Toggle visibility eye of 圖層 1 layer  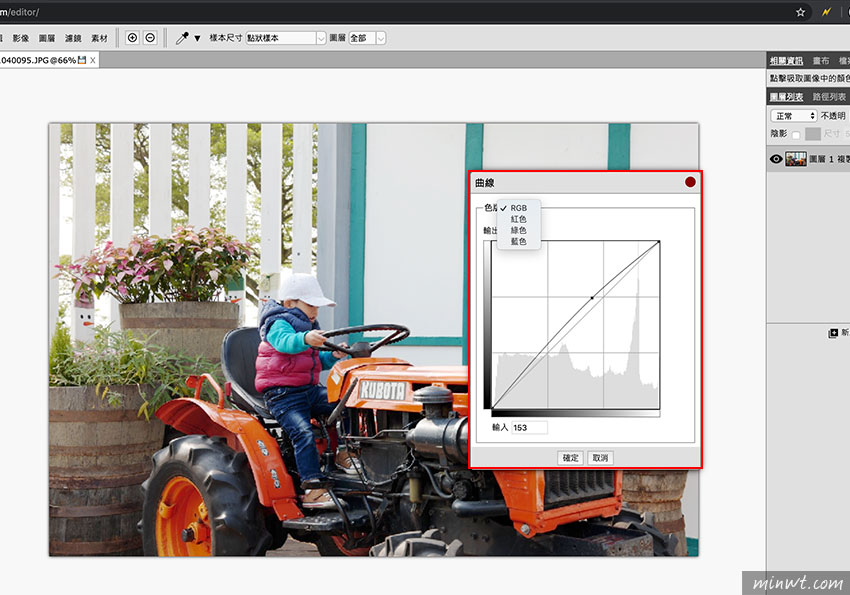776,159
